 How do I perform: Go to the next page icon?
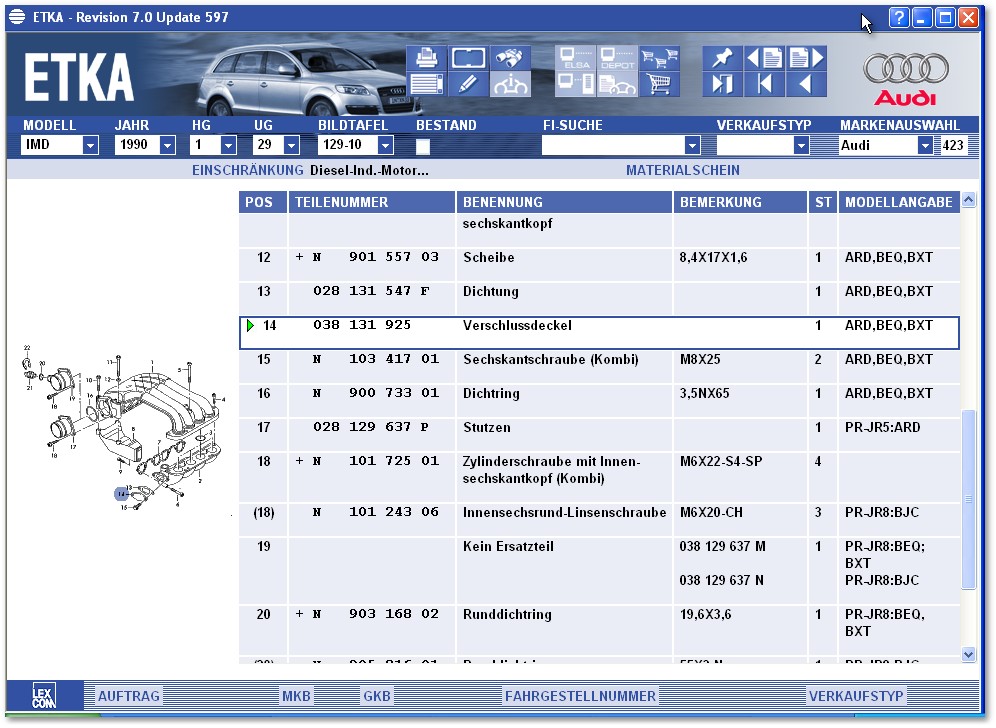click(806, 58)
